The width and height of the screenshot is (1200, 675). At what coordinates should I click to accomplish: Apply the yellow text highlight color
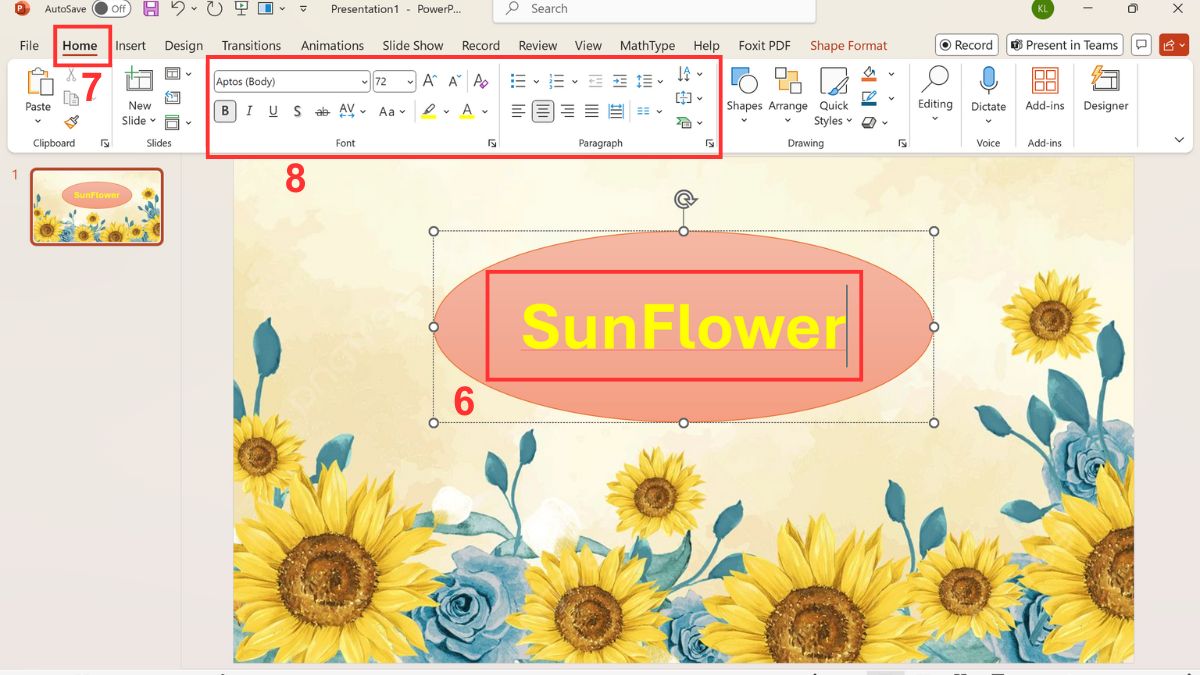(428, 111)
